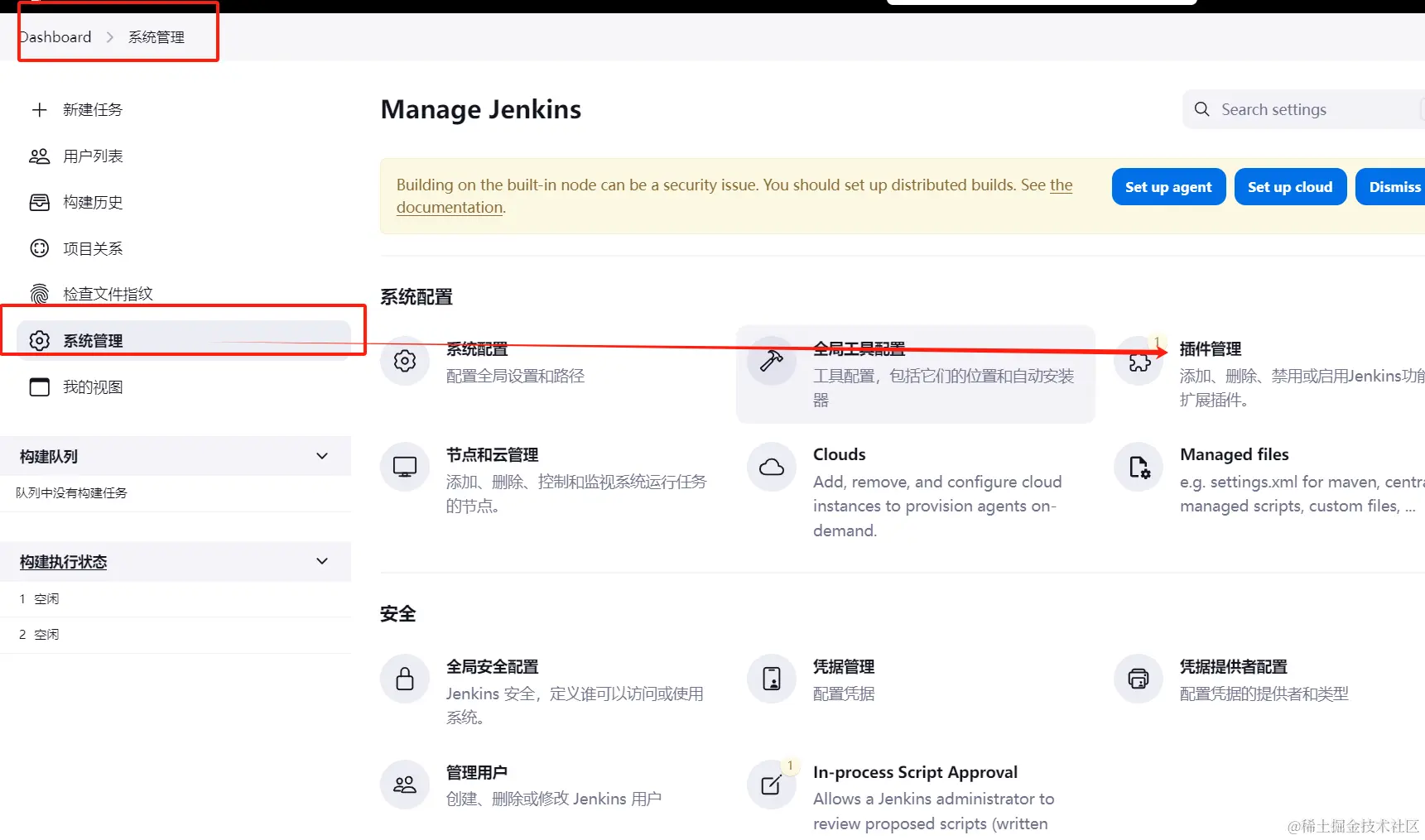The height and width of the screenshot is (840, 1425).
Task: Click the plus icon for 新建任务
Action: pyautogui.click(x=39, y=109)
